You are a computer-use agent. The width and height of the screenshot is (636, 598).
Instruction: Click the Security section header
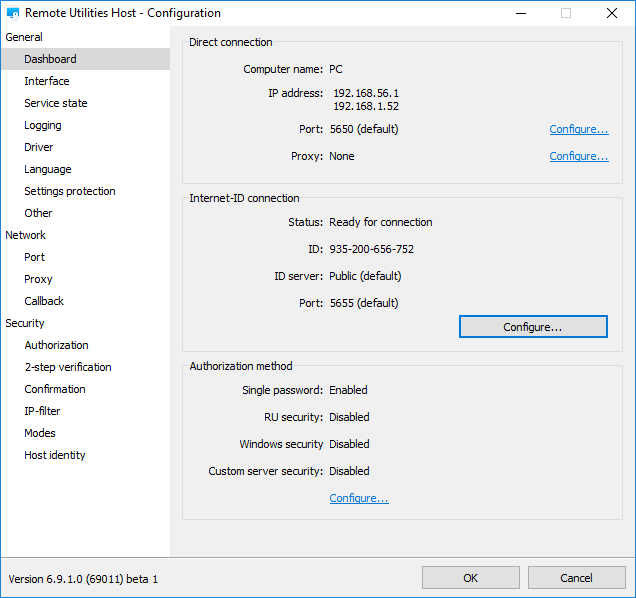(x=25, y=323)
